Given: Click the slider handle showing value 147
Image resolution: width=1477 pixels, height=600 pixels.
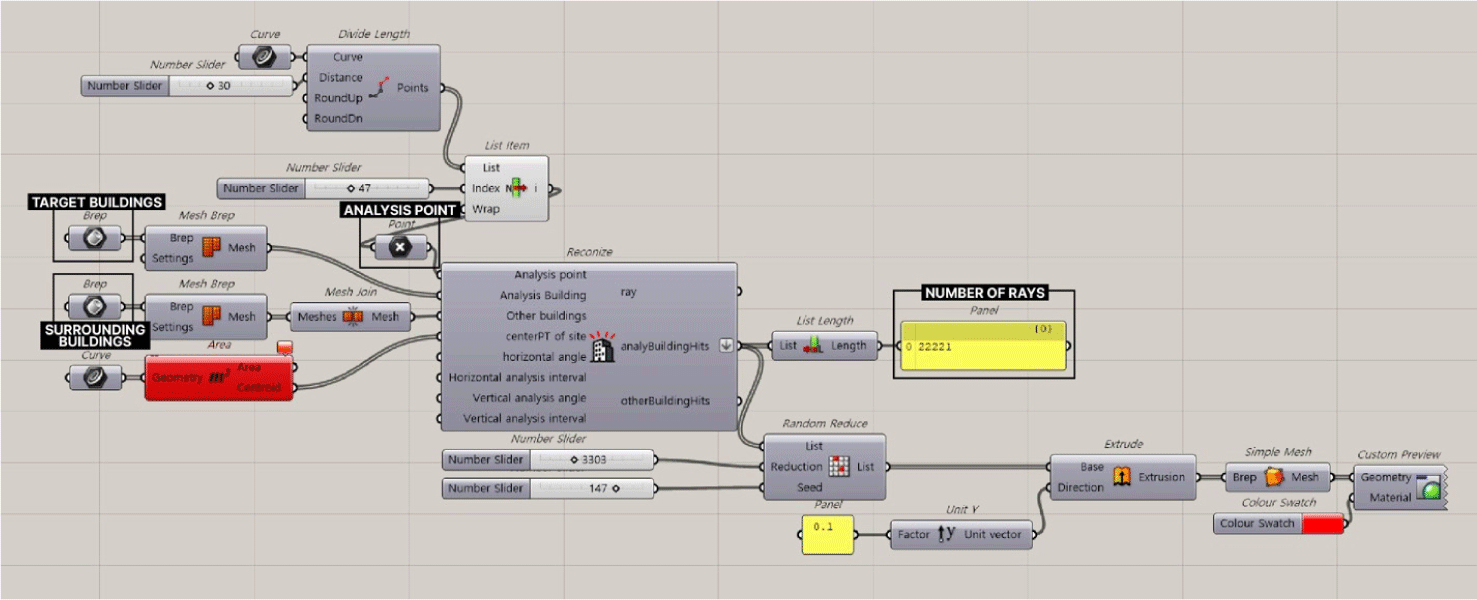Looking at the screenshot, I should tap(615, 488).
